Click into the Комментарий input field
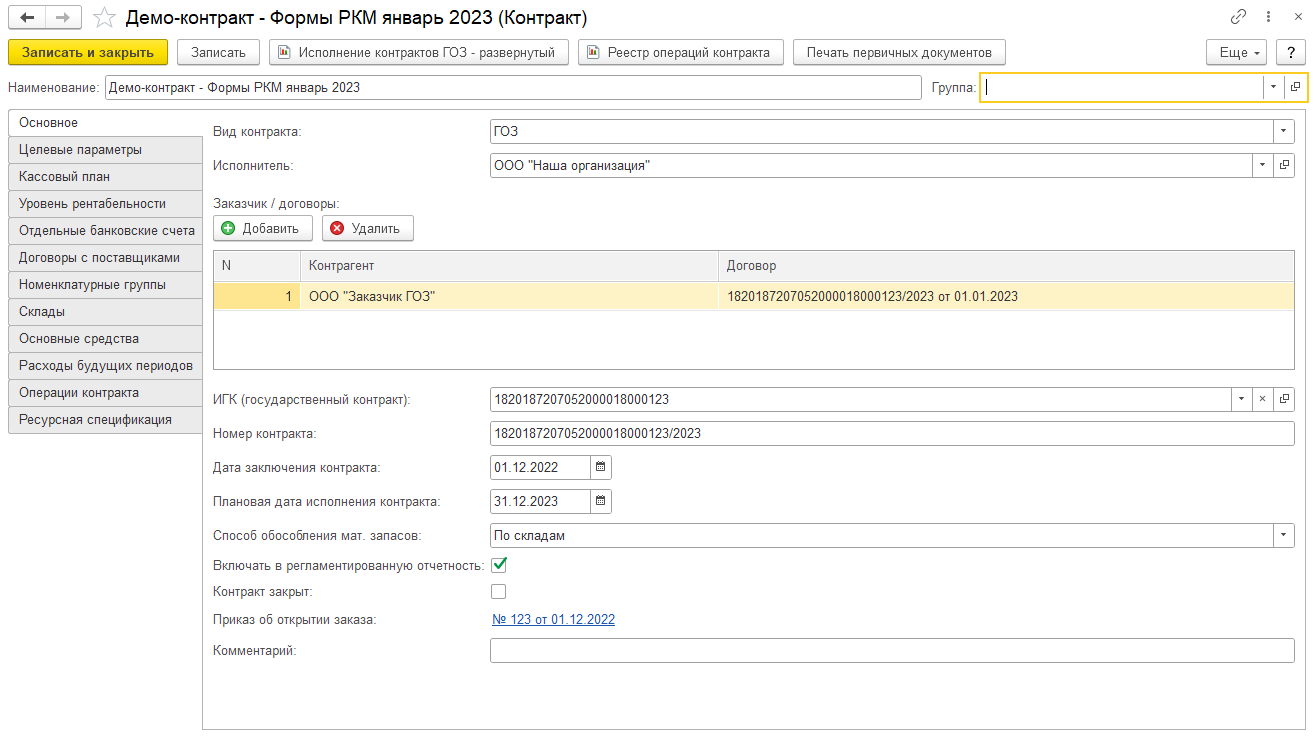This screenshot has height=736, width=1316. point(891,651)
